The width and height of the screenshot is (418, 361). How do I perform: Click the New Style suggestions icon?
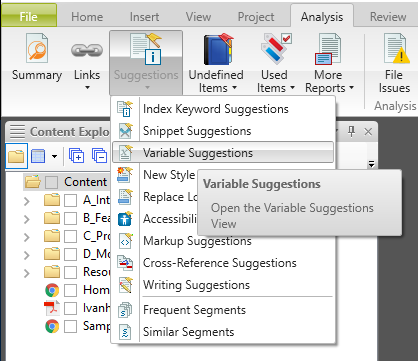pos(125,175)
